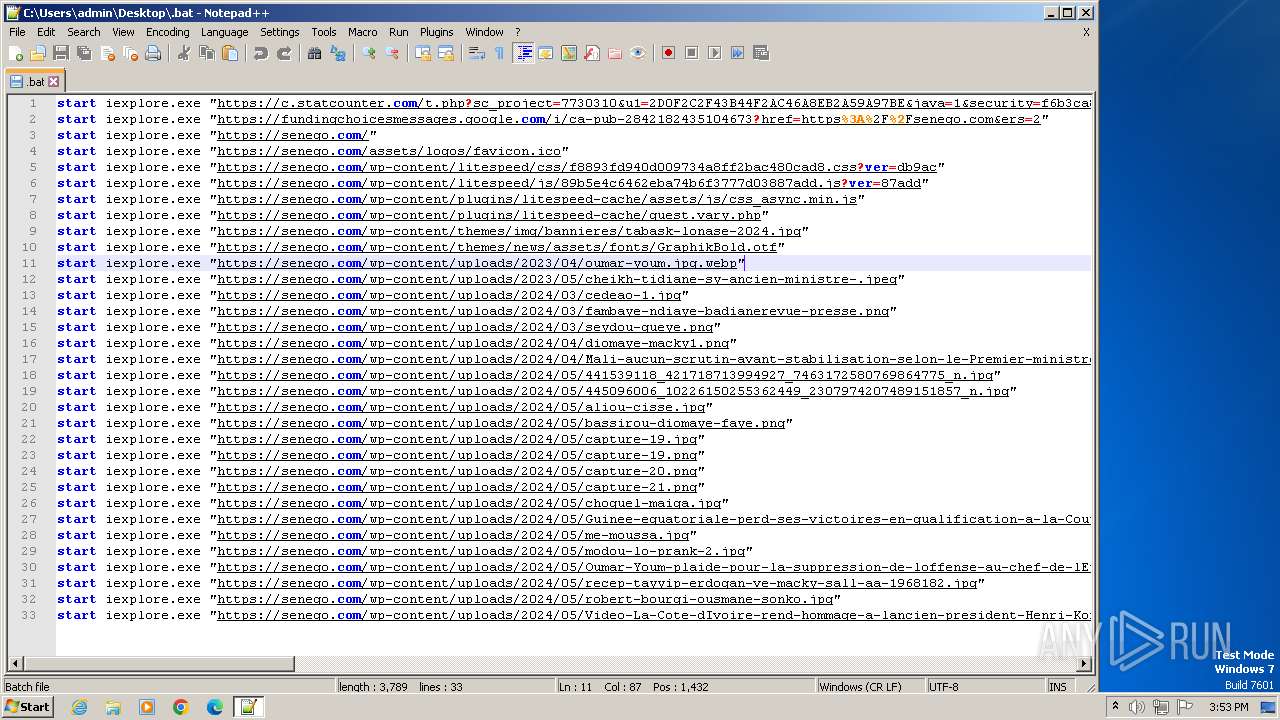Open the Function List icon

[592, 53]
